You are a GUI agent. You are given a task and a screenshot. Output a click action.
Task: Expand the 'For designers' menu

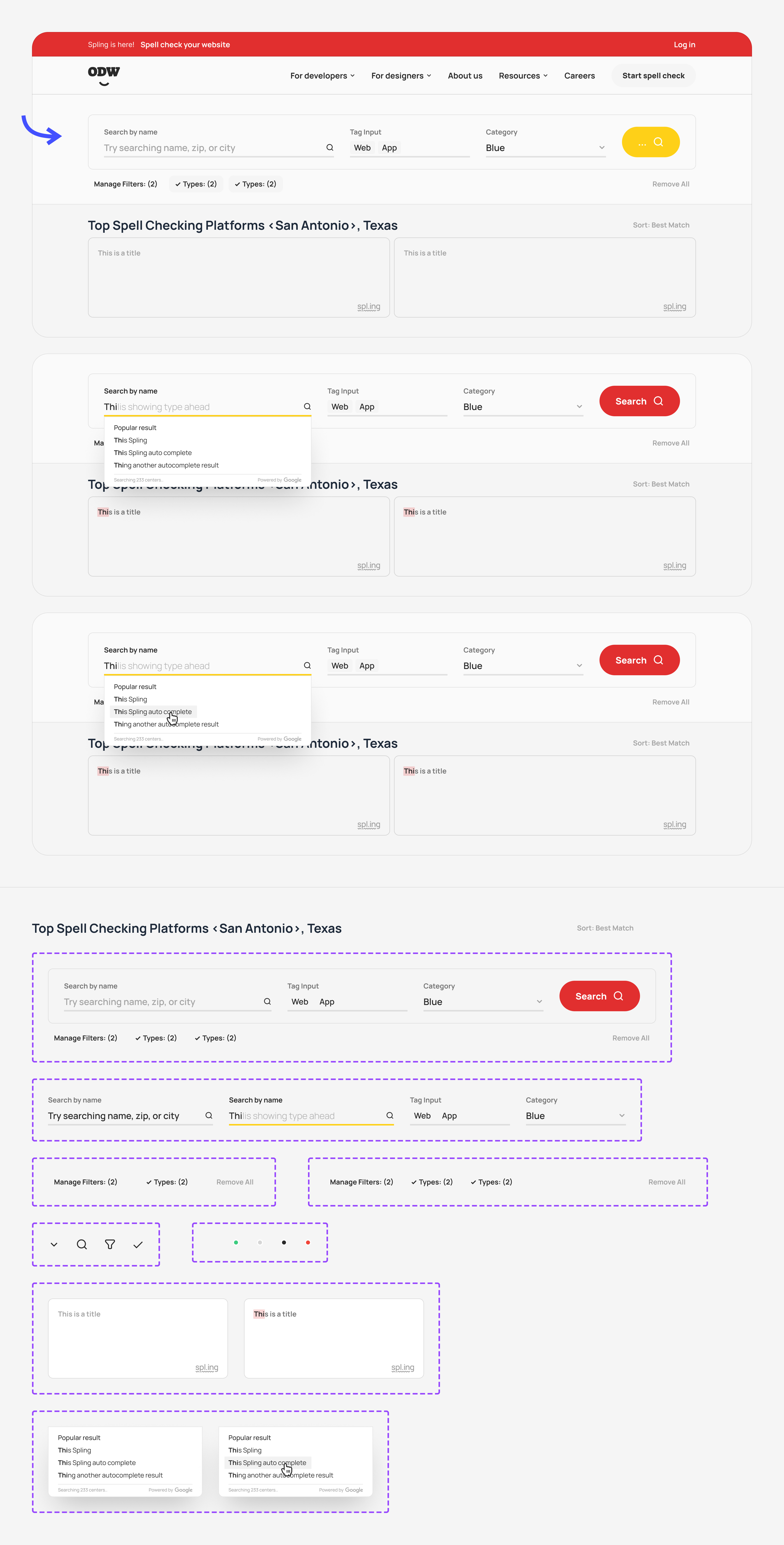click(401, 75)
